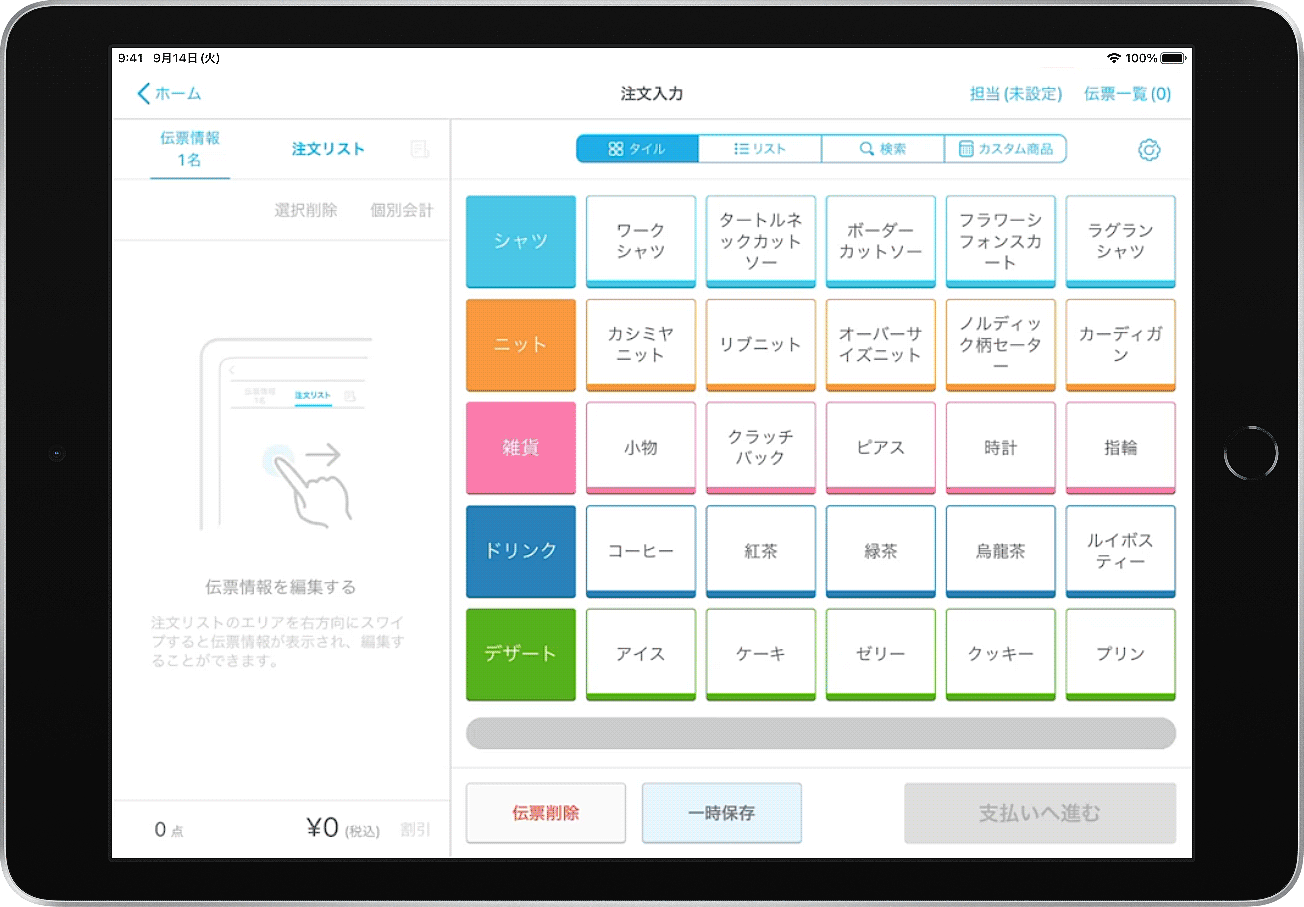Image resolution: width=1304 pixels, height=907 pixels.
Task: Open 伝票一覧 (0) link
Action: pyautogui.click(x=1127, y=94)
